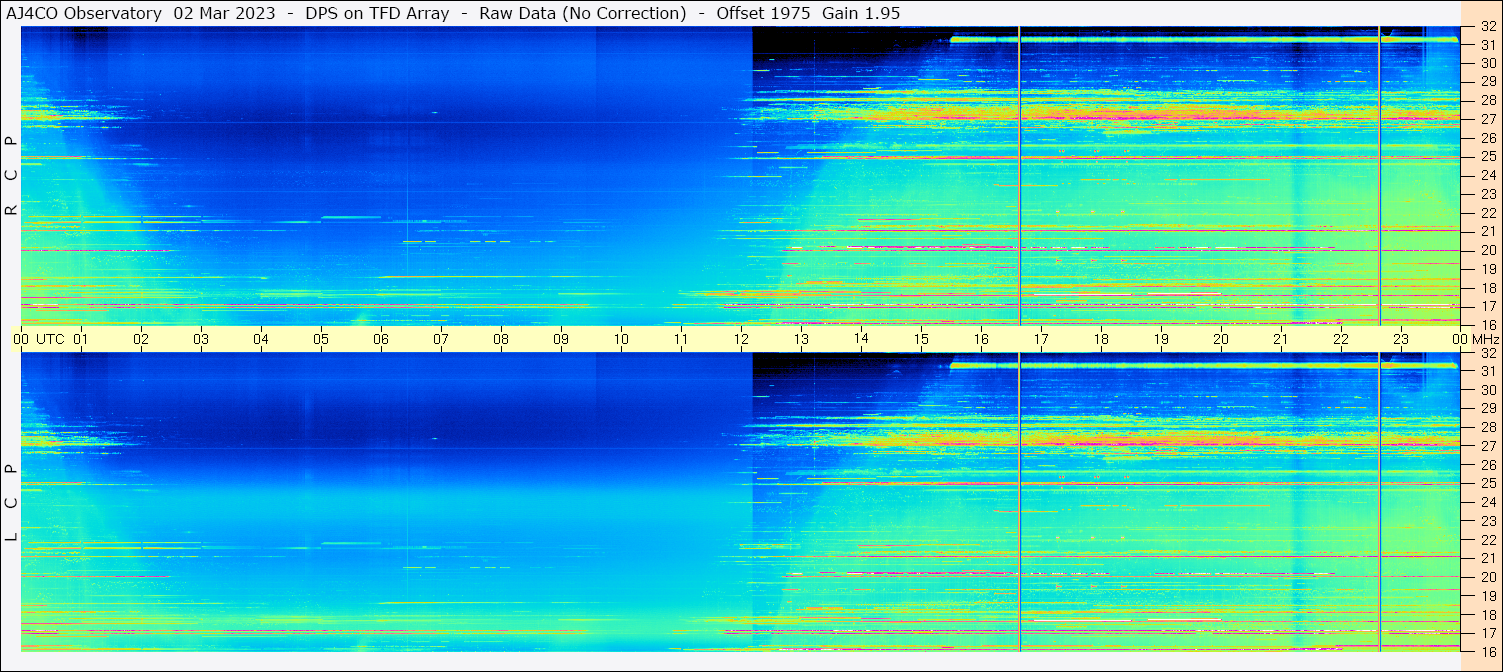This screenshot has height=672, width=1503.
Task: Pick the 23 hour marker on time axis
Action: pyautogui.click(x=1401, y=339)
